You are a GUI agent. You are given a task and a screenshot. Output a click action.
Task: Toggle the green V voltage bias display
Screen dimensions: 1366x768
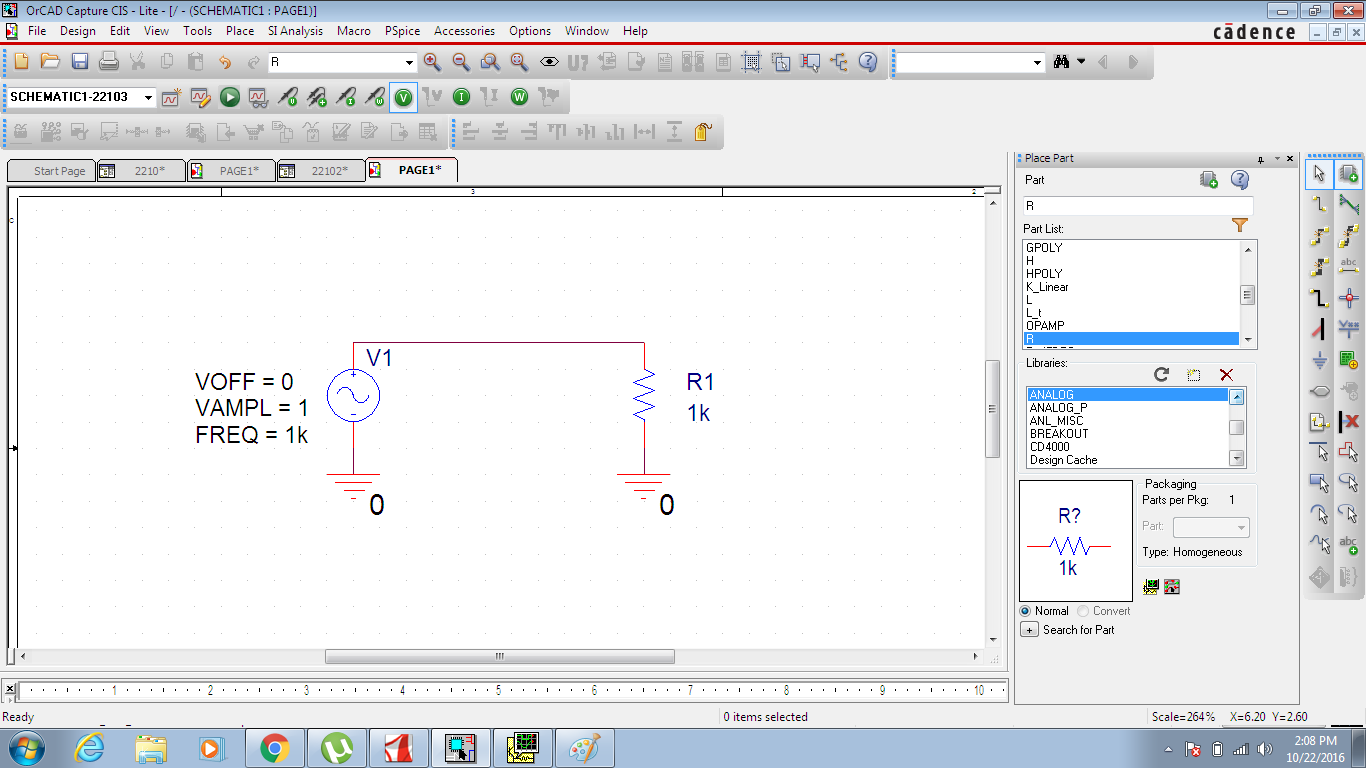tap(403, 97)
